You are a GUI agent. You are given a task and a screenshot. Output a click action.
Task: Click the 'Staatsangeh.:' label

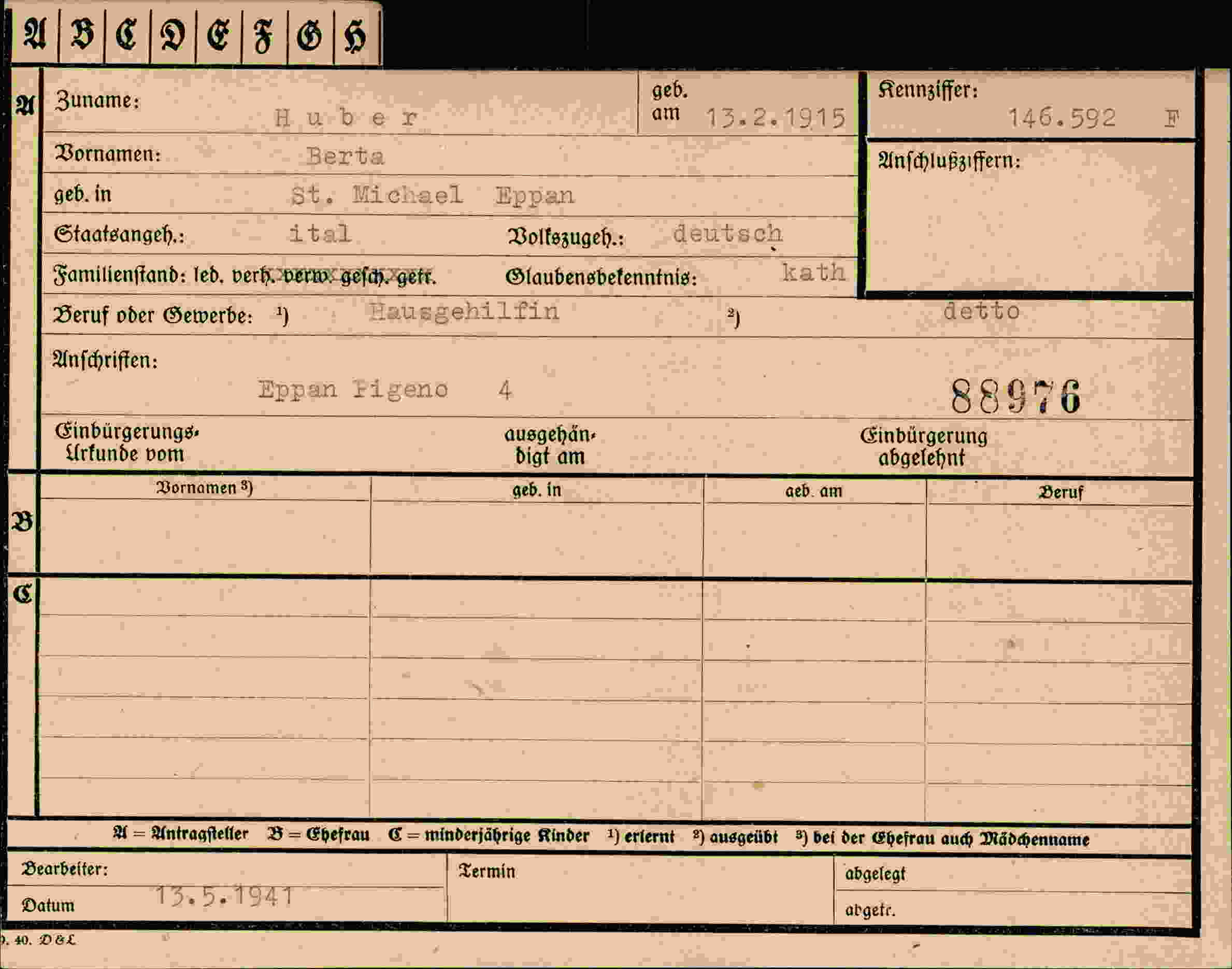pos(119,234)
